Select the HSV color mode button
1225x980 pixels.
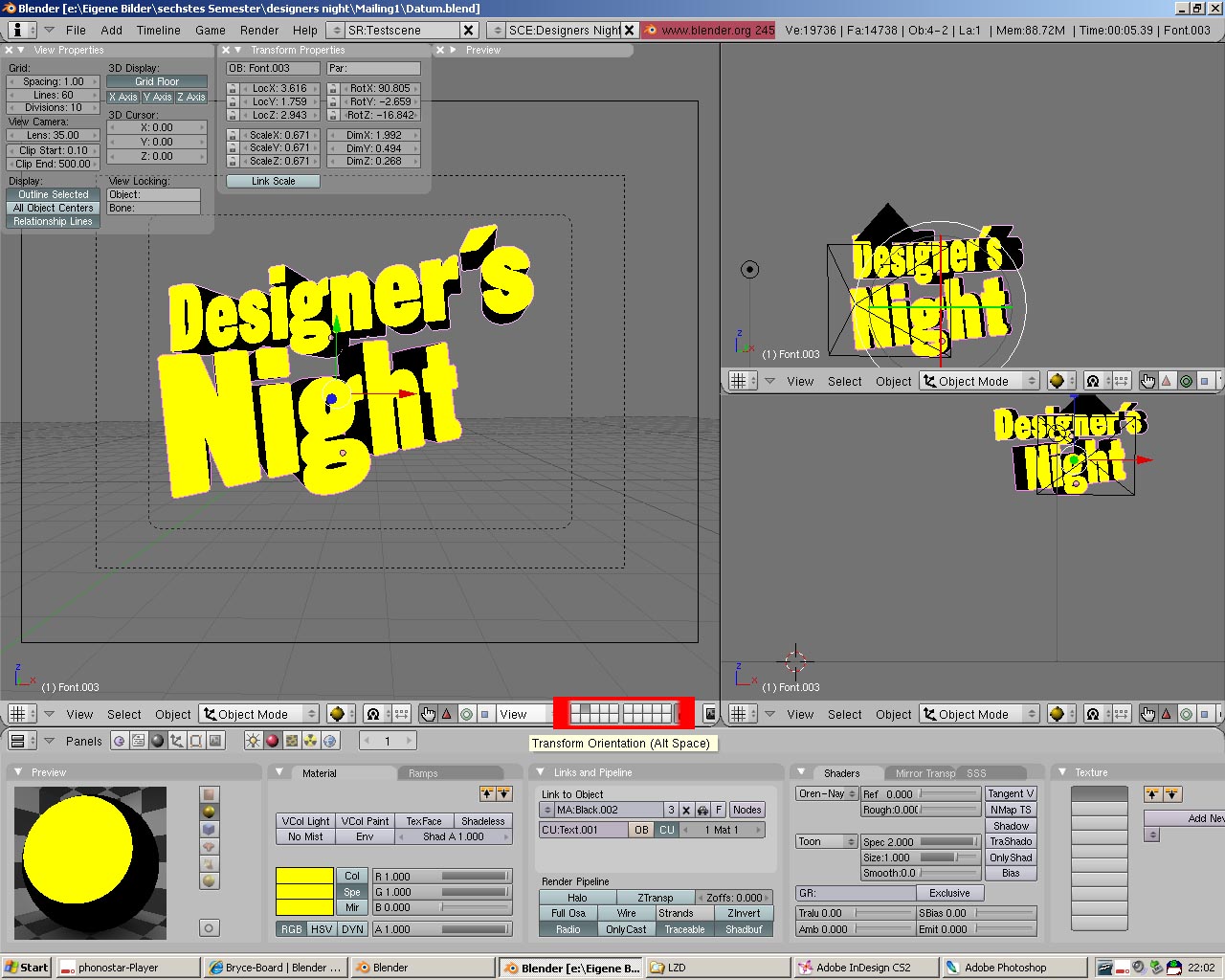[x=322, y=929]
